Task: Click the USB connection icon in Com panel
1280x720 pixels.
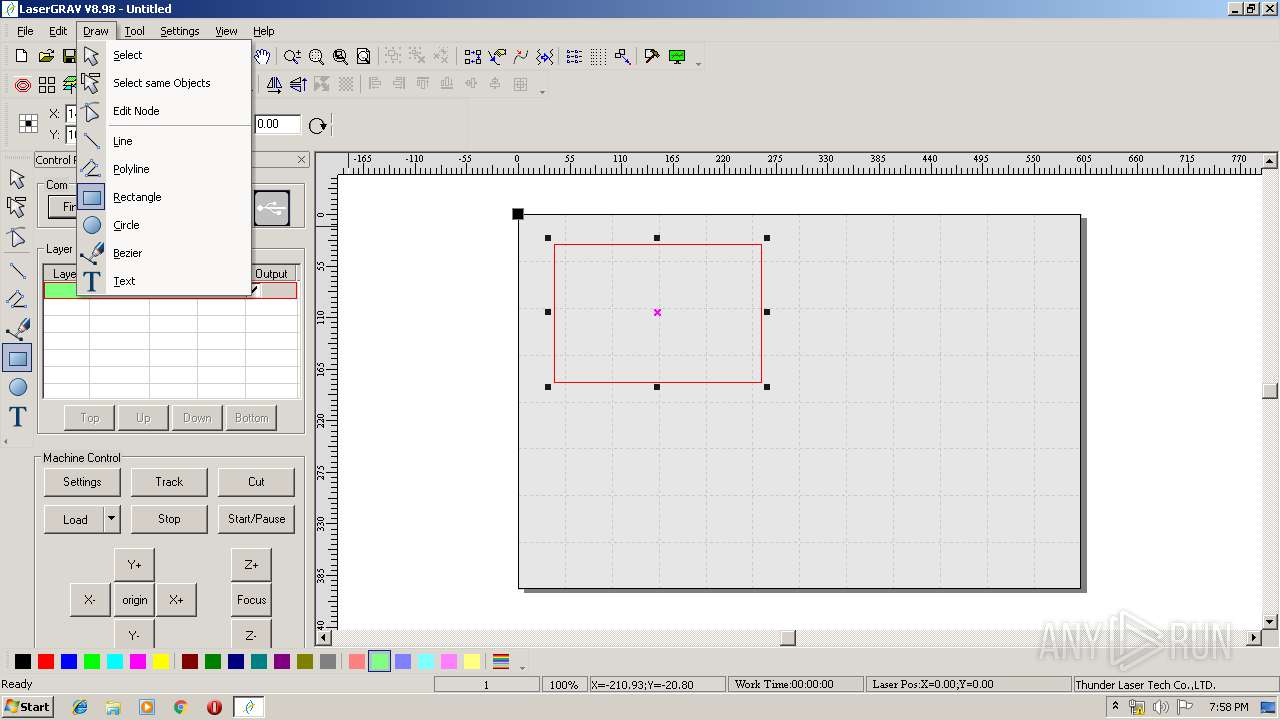Action: (x=271, y=208)
